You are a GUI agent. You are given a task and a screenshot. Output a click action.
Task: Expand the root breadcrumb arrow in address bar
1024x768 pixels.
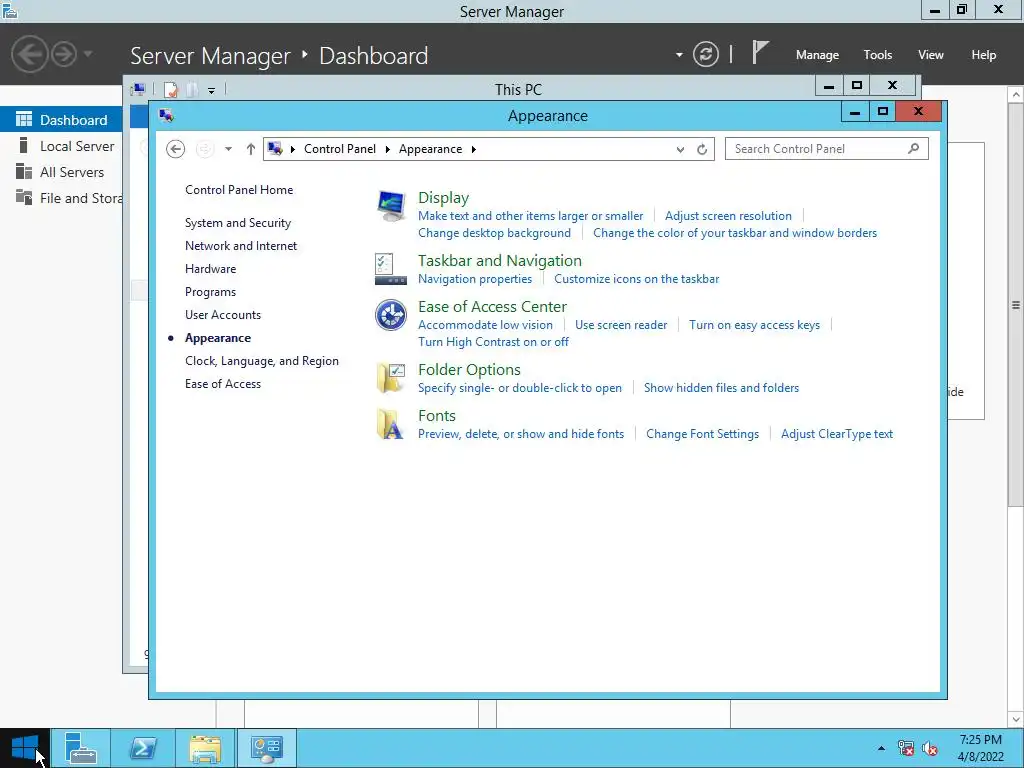coord(293,149)
